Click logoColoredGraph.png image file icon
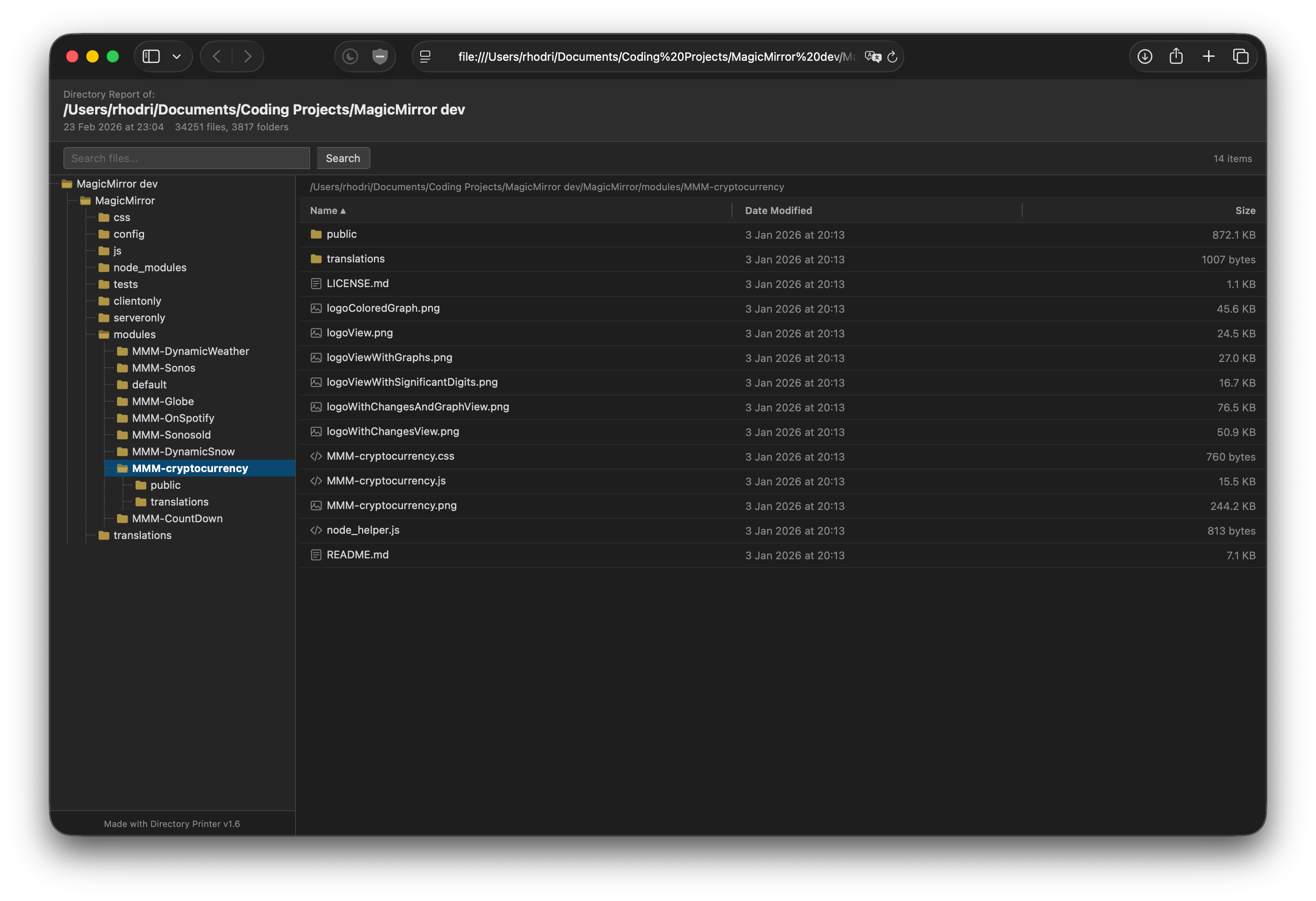1316x901 pixels. coord(316,309)
